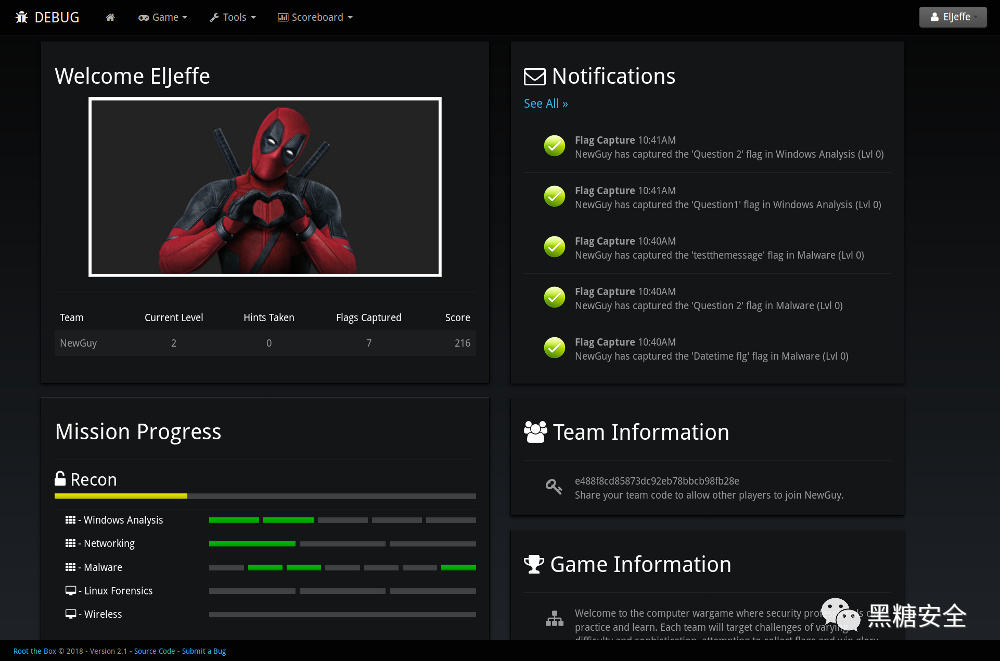The width and height of the screenshot is (1000, 661).
Task: Click the Current Level column header
Action: (x=173, y=318)
